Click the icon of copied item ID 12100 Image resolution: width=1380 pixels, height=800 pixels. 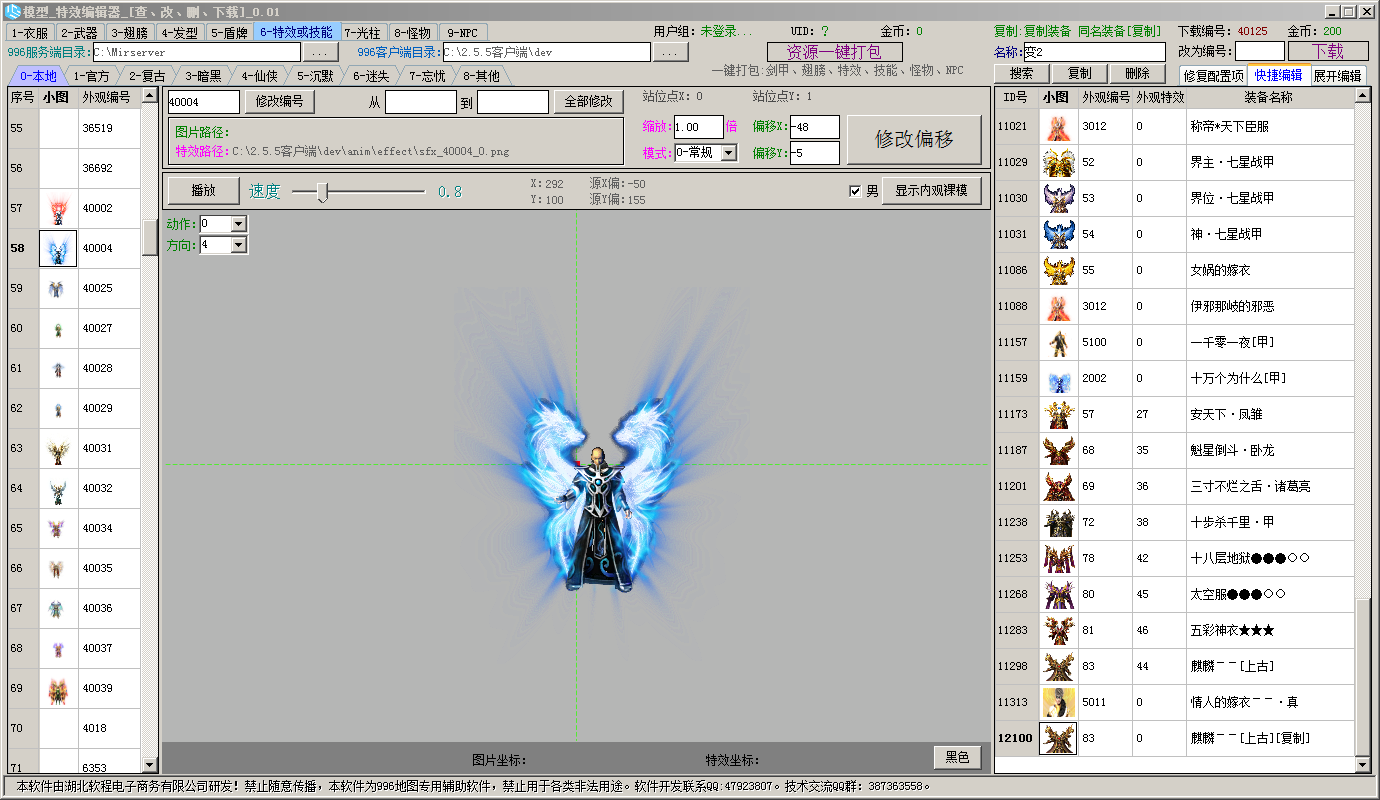pyautogui.click(x=1058, y=738)
